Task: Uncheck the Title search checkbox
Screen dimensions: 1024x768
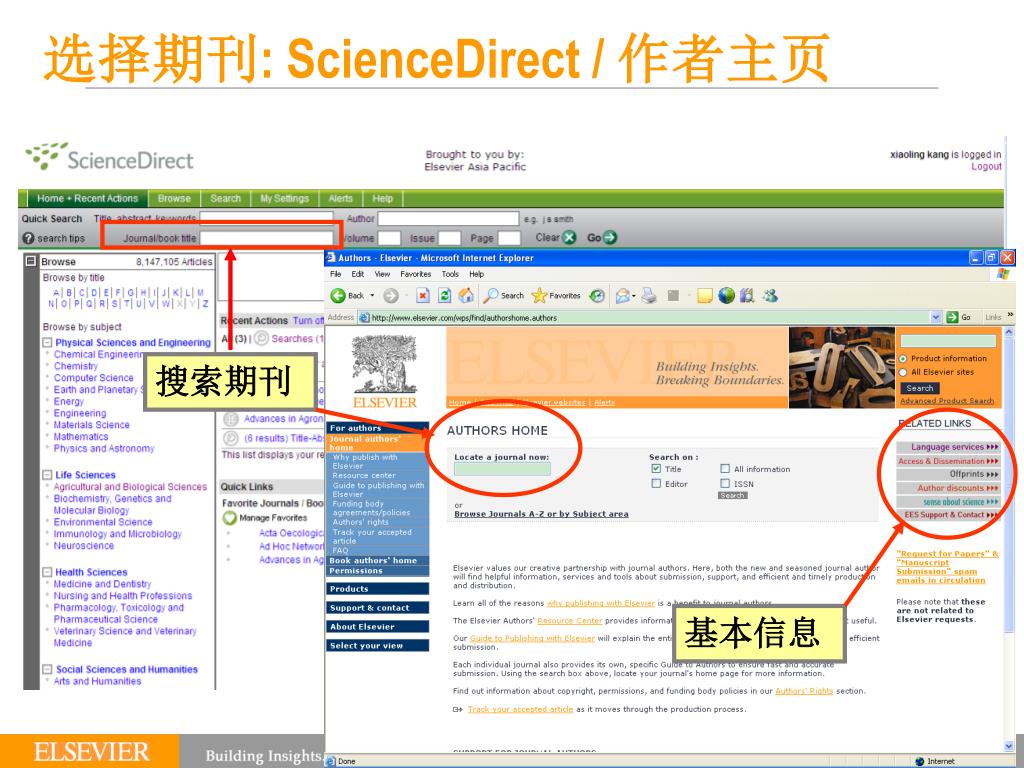Action: (x=656, y=469)
